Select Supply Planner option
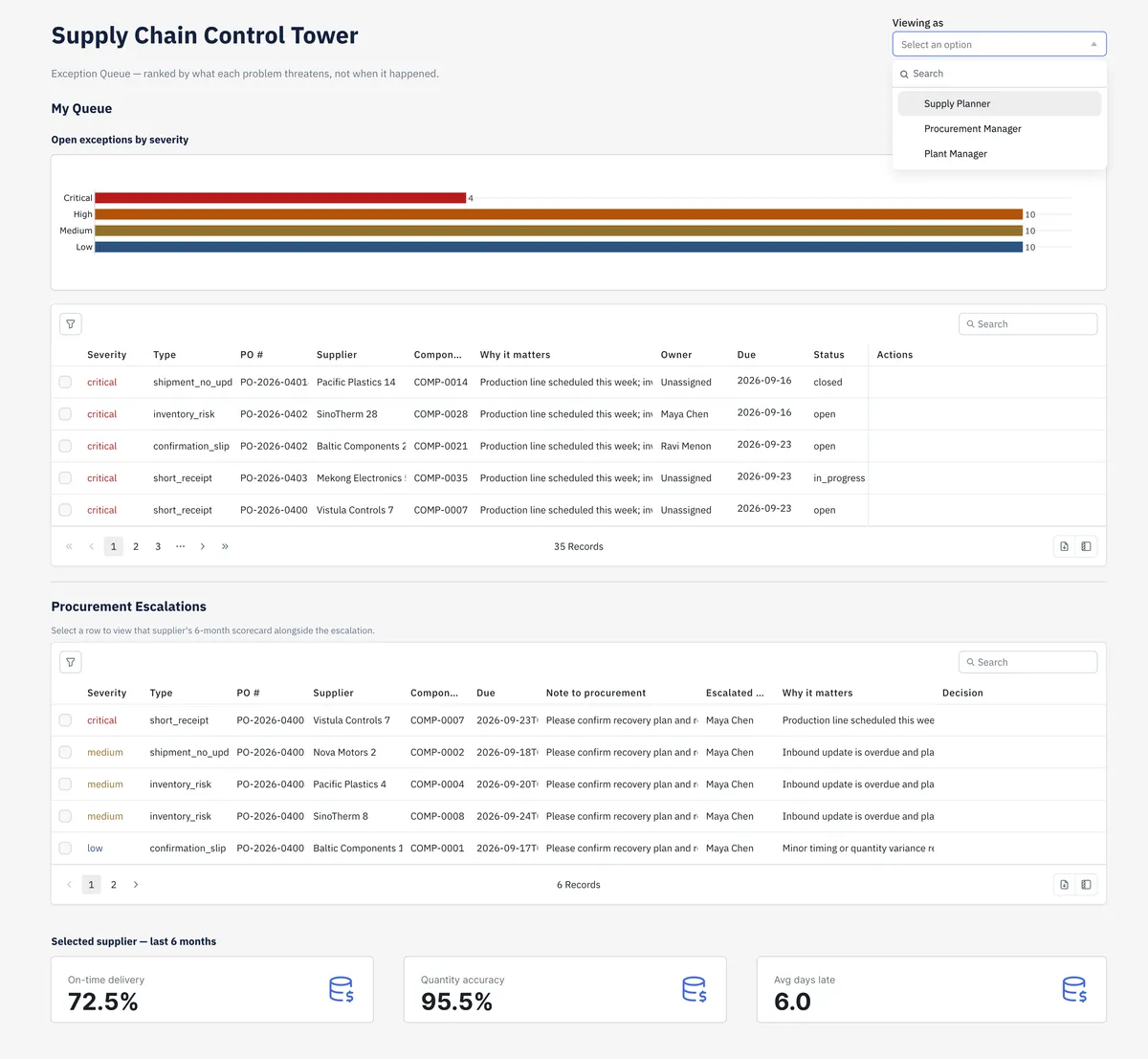This screenshot has height=1059, width=1148. coord(1000,103)
